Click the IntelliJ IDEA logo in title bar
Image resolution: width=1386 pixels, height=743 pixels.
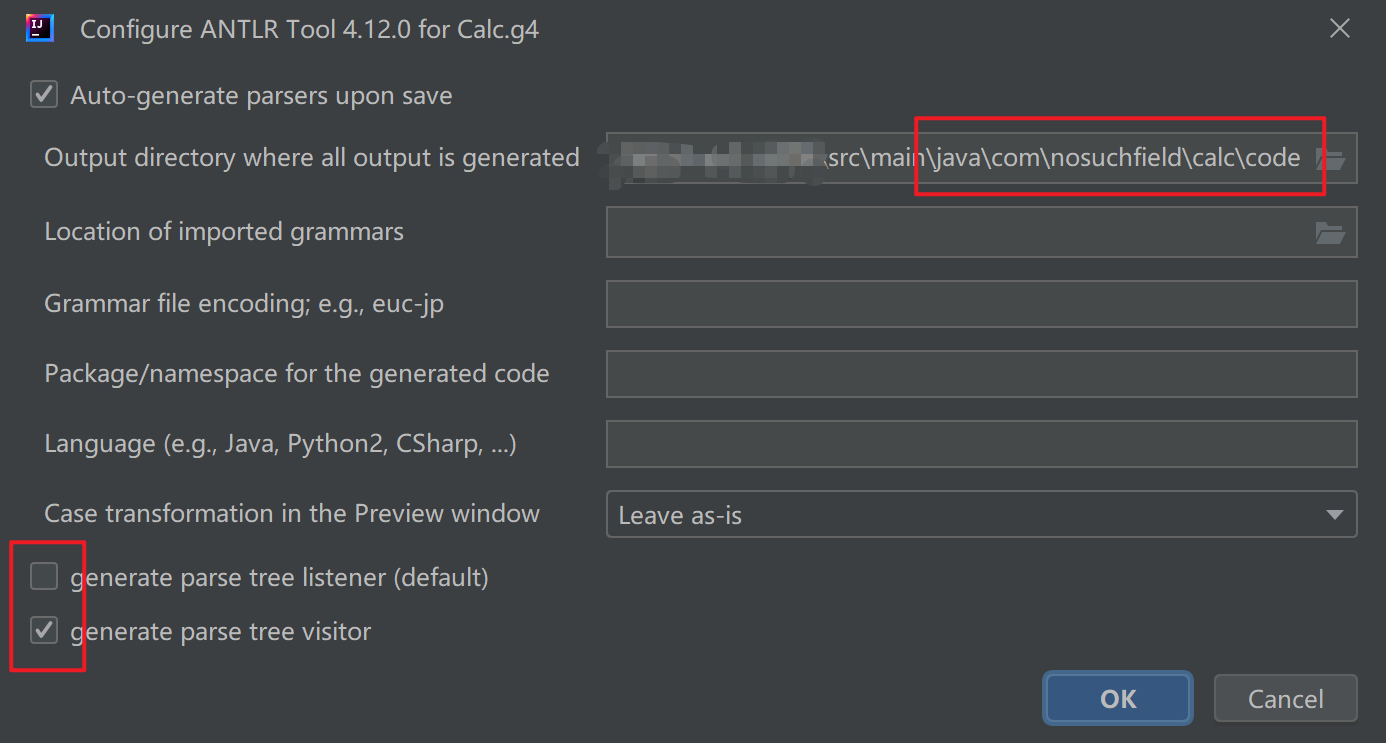[x=40, y=28]
